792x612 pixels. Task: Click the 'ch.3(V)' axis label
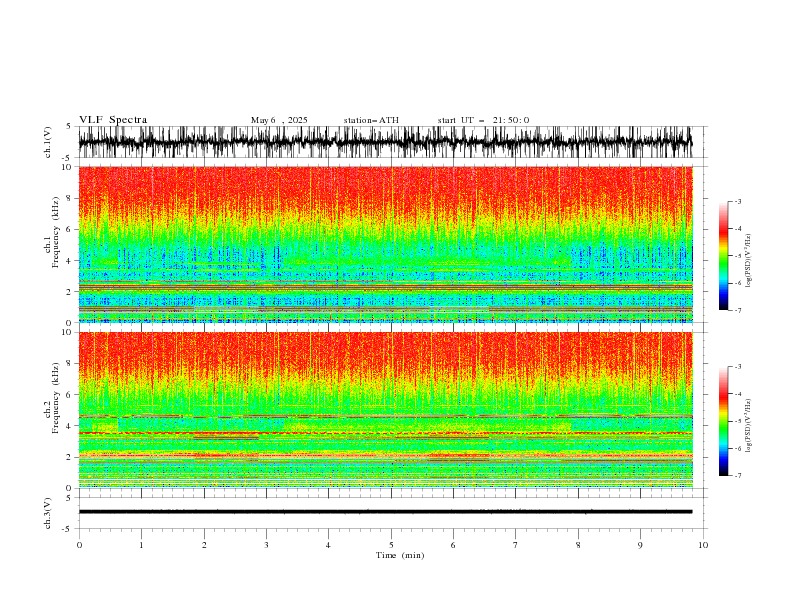[x=48, y=513]
